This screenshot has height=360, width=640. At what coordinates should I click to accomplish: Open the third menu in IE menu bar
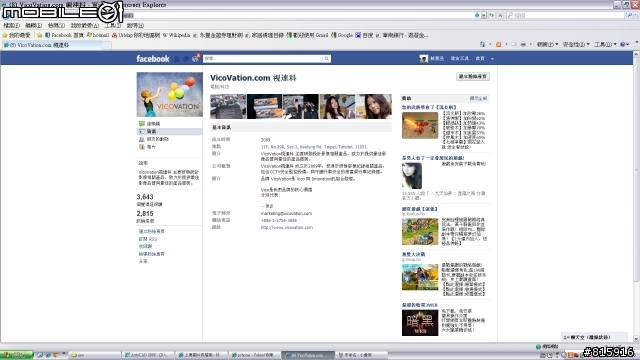tap(56, 25)
